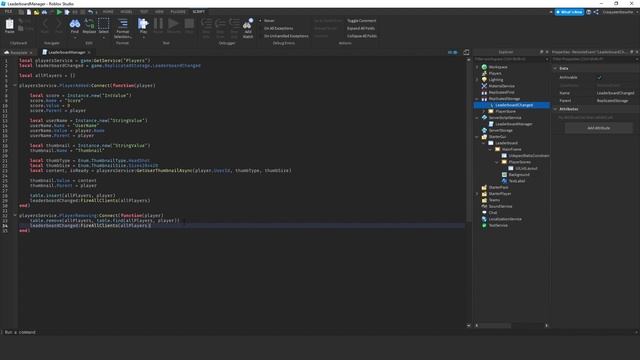
Task: Switch to the HOME ribbon tab
Action: tap(108, 12)
